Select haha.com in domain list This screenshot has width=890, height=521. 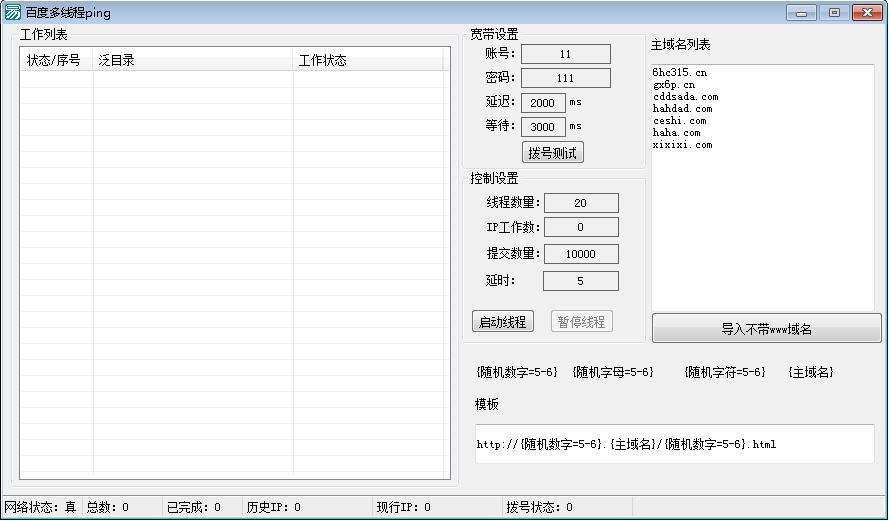coord(677,132)
